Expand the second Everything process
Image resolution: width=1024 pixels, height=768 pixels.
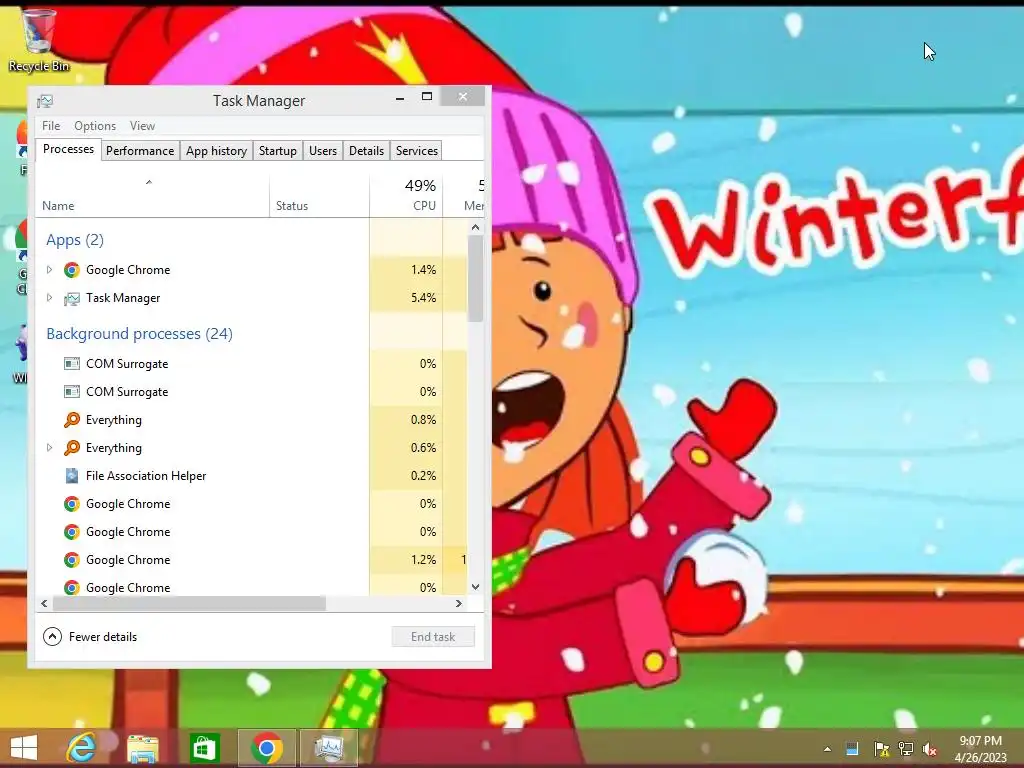[49, 448]
